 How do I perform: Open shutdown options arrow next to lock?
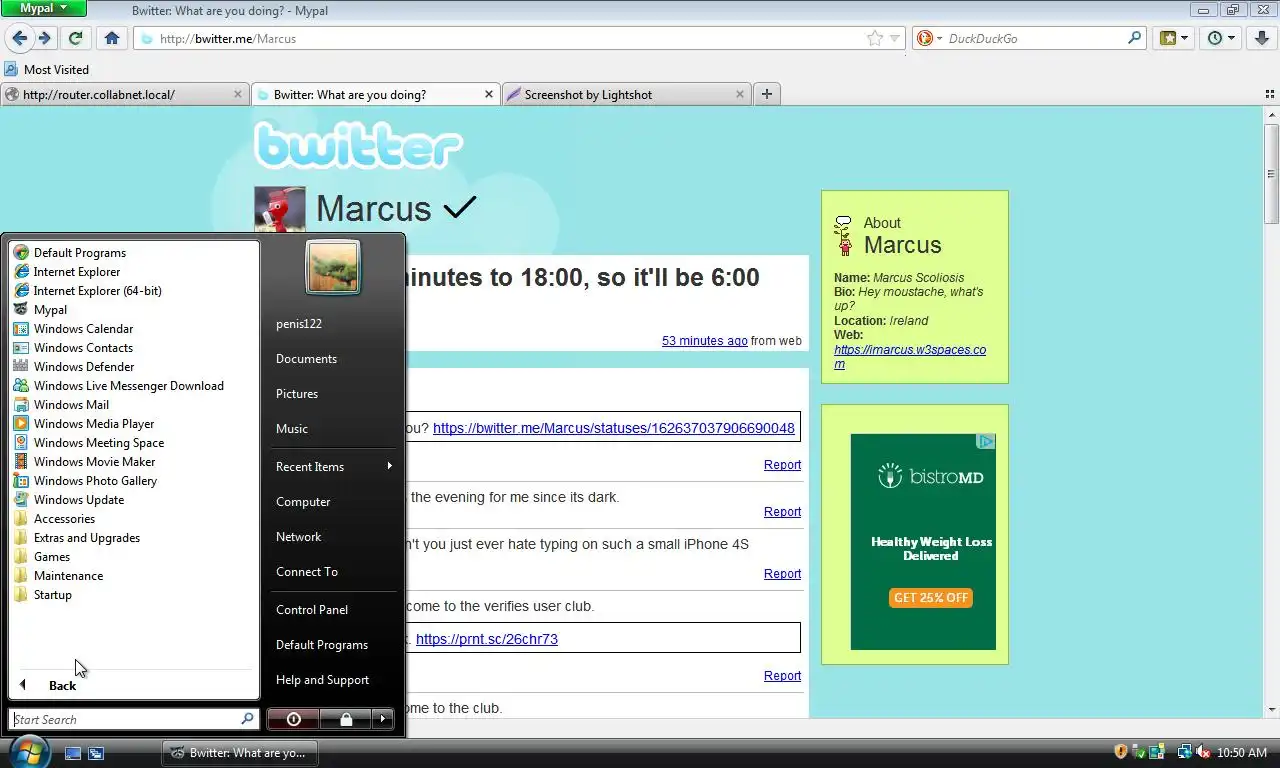383,719
